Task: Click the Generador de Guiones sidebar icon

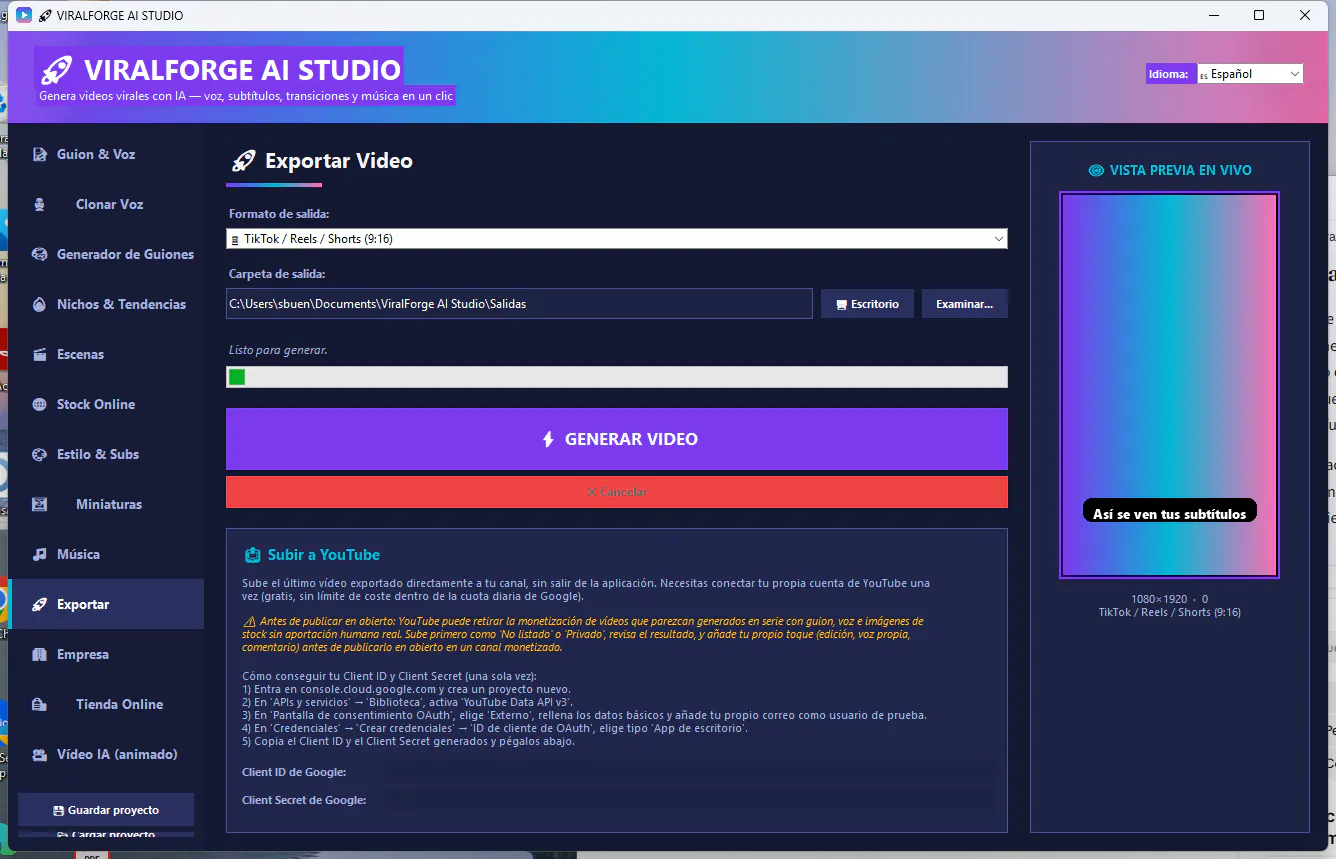Action: click(40, 254)
